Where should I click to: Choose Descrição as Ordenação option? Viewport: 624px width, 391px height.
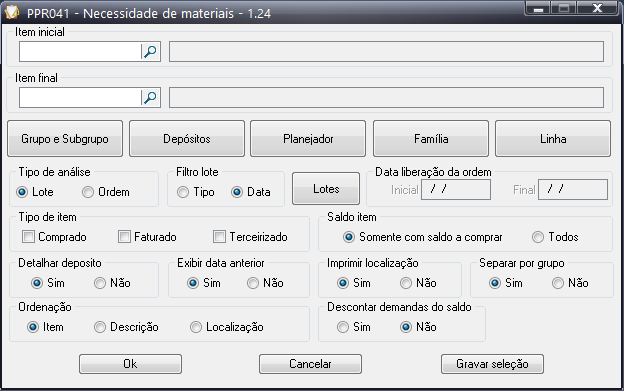click(x=99, y=327)
